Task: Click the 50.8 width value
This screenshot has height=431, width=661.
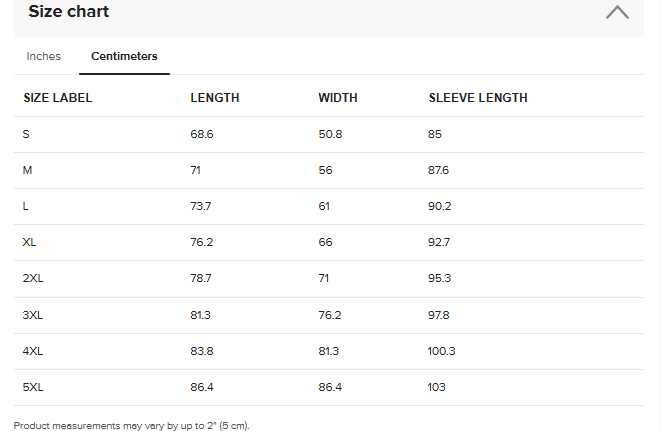Action: 330,134
